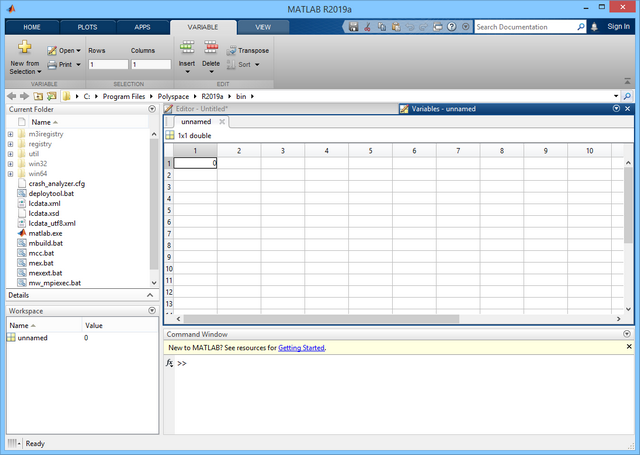Image resolution: width=640 pixels, height=455 pixels.
Task: Switch to the PLOTS tab
Action: click(87, 27)
